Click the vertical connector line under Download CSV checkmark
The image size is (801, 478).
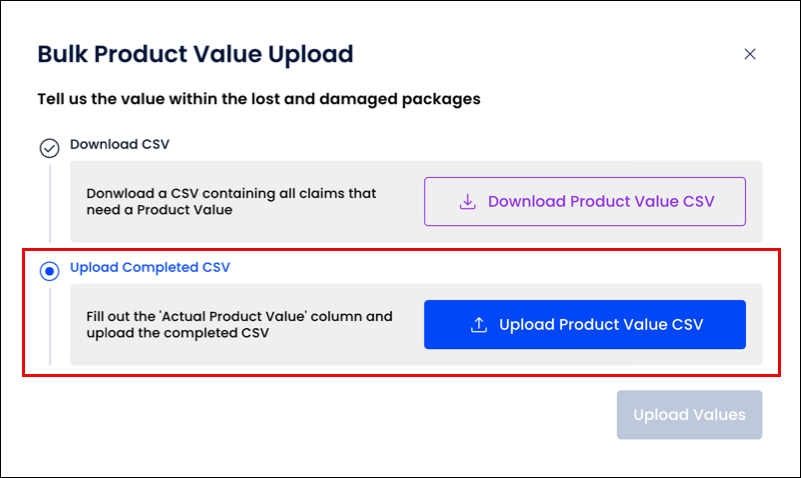[50, 203]
